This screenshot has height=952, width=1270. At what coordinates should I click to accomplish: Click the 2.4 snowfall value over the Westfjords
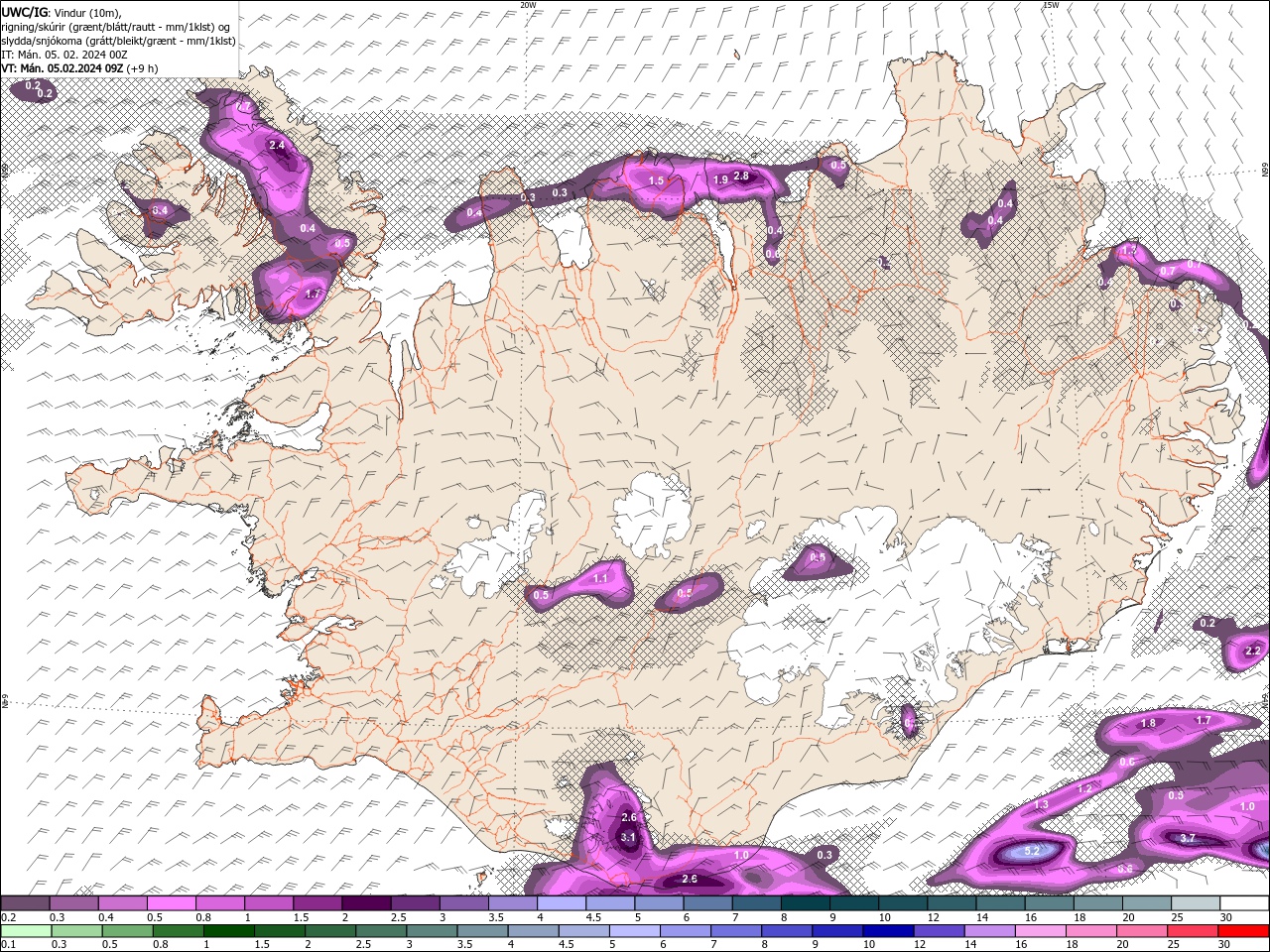click(277, 146)
